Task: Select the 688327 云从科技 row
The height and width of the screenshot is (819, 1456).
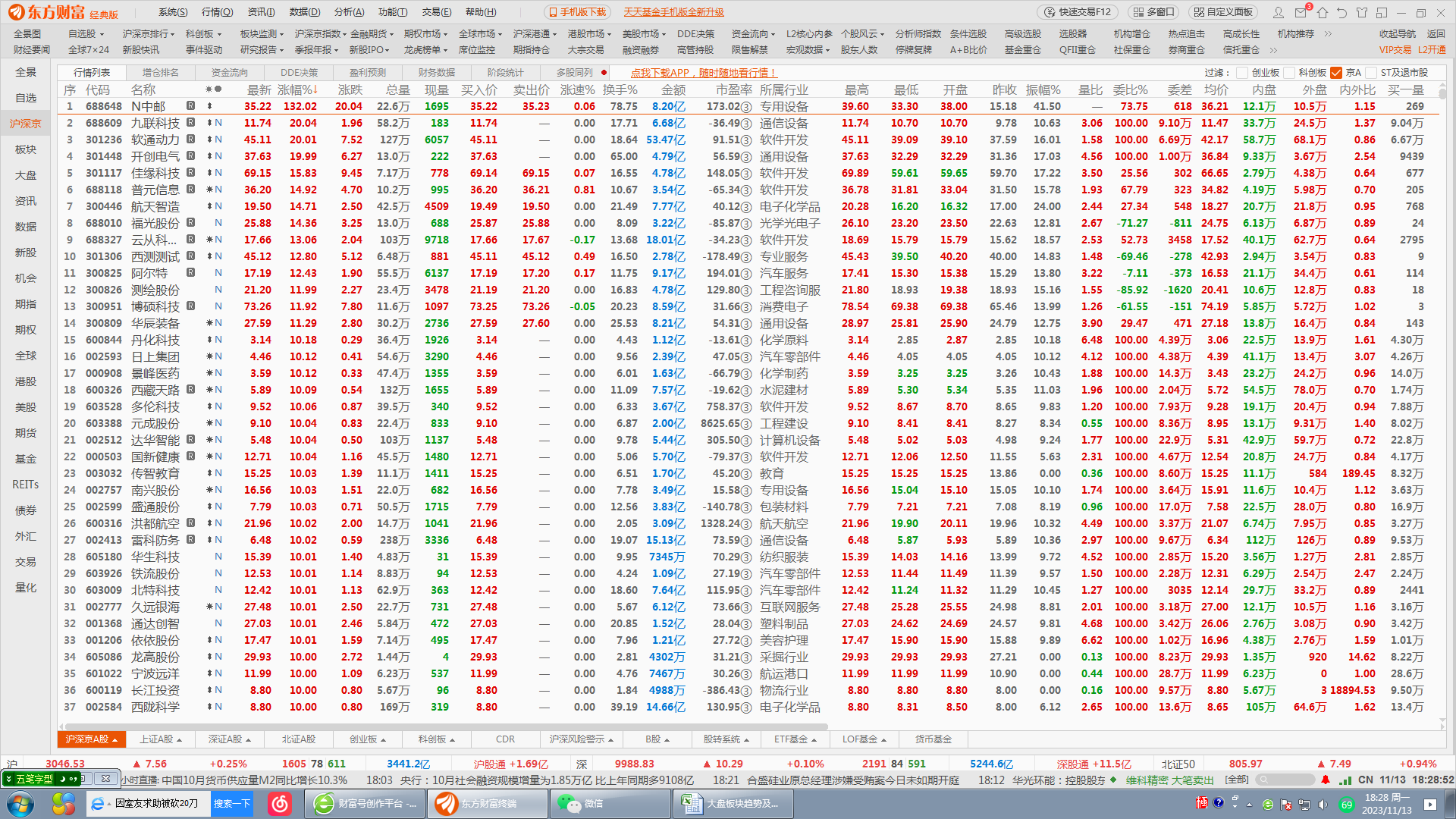Action: coord(747,240)
